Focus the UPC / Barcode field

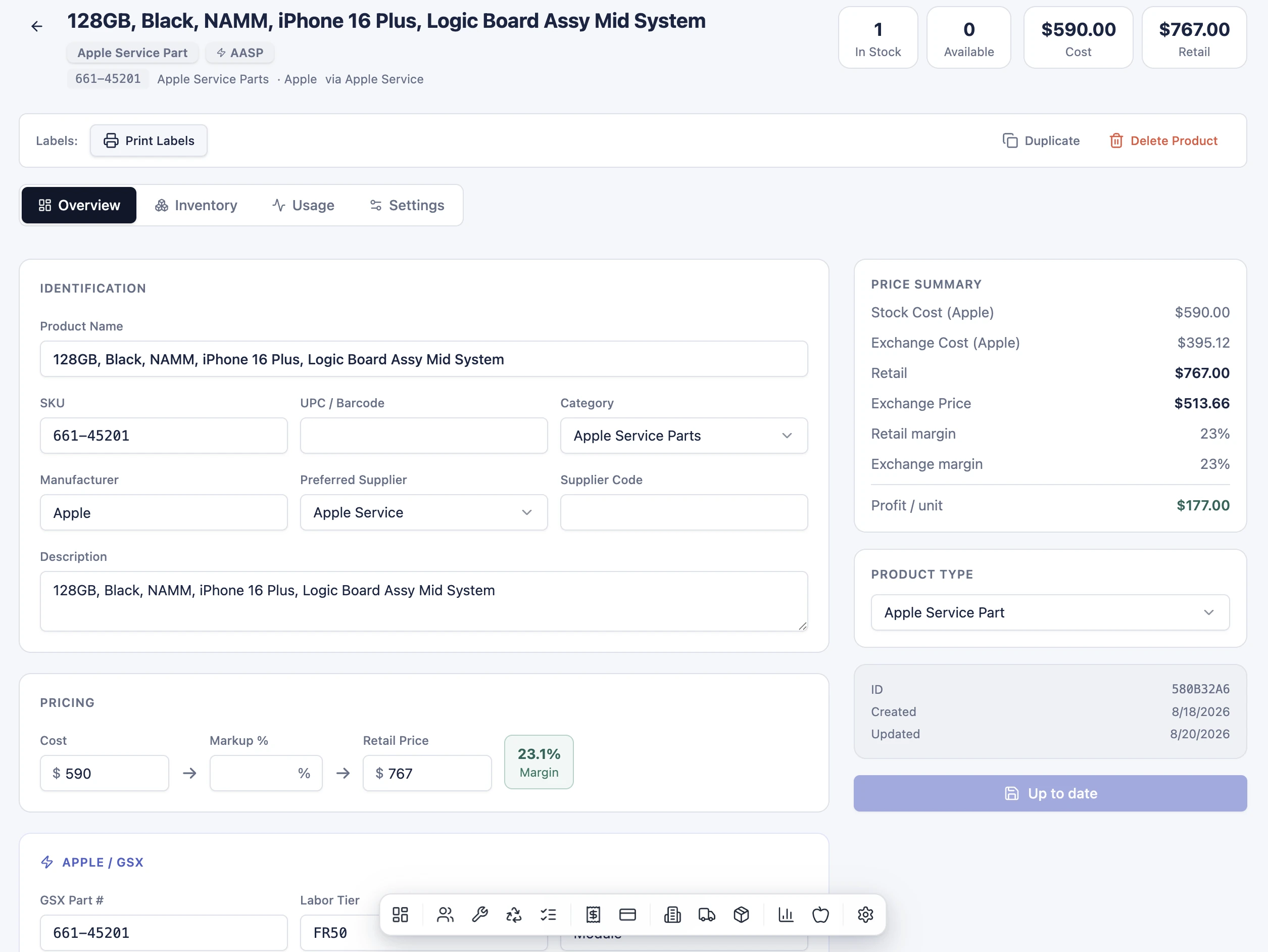click(424, 436)
